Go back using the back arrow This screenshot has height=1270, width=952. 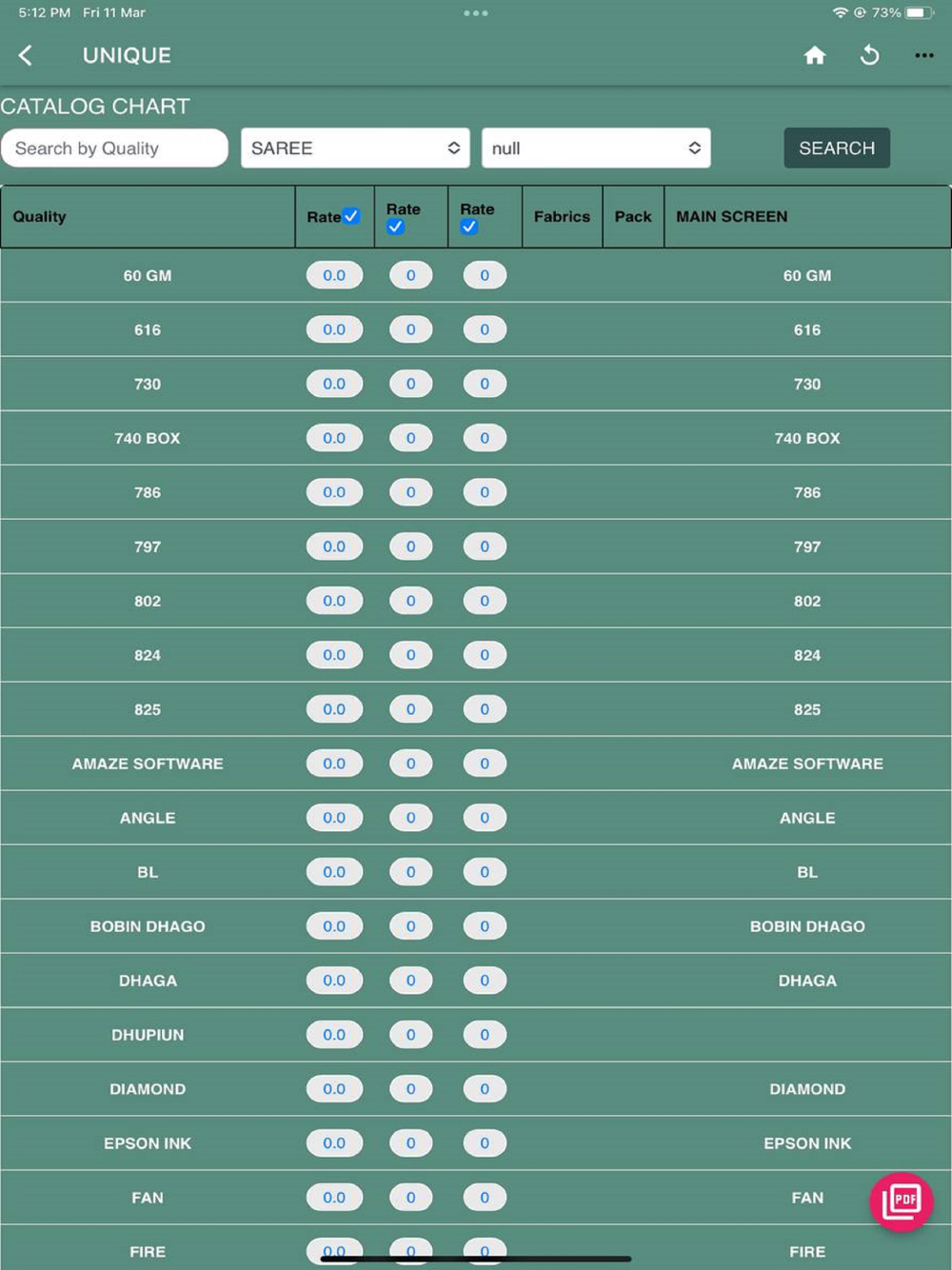(x=26, y=55)
